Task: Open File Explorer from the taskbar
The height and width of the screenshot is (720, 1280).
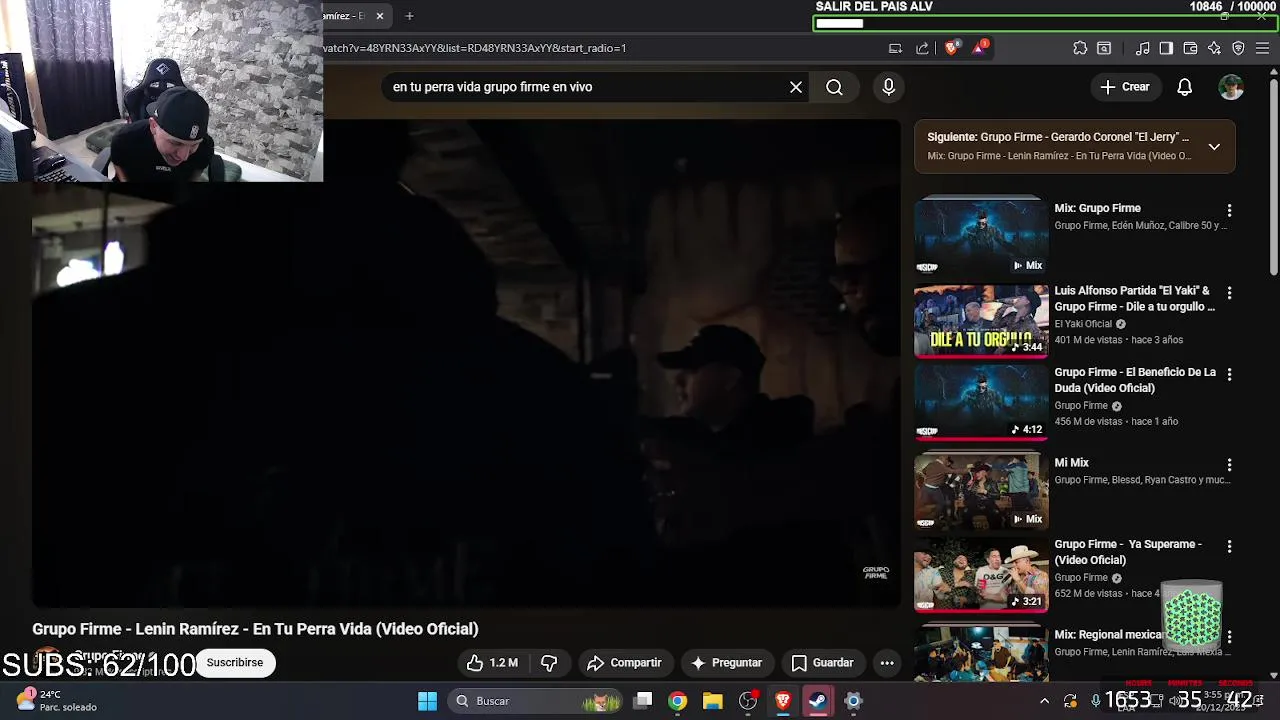Action: pyautogui.click(x=713, y=701)
